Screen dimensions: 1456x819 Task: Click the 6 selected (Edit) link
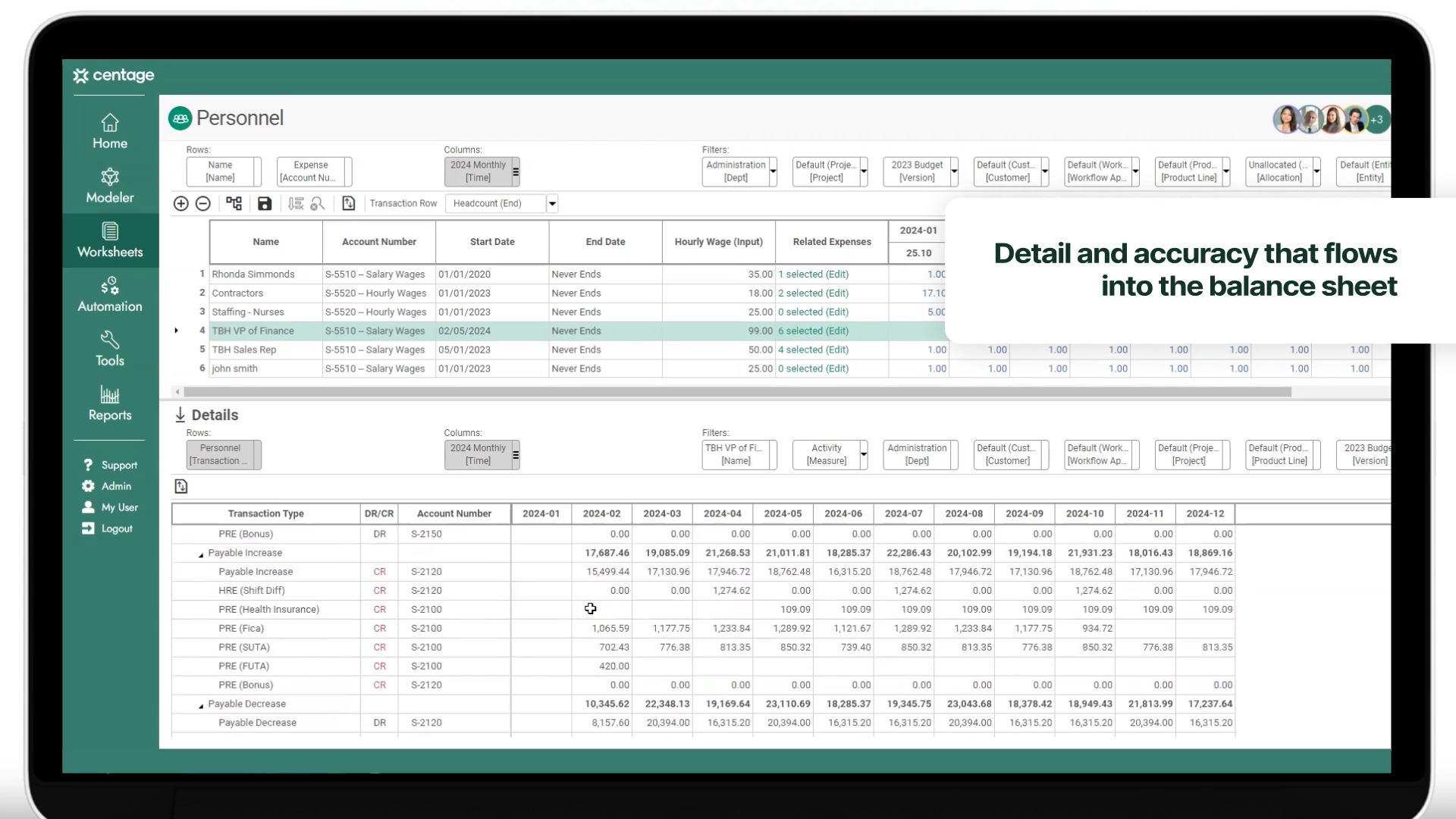[813, 331]
